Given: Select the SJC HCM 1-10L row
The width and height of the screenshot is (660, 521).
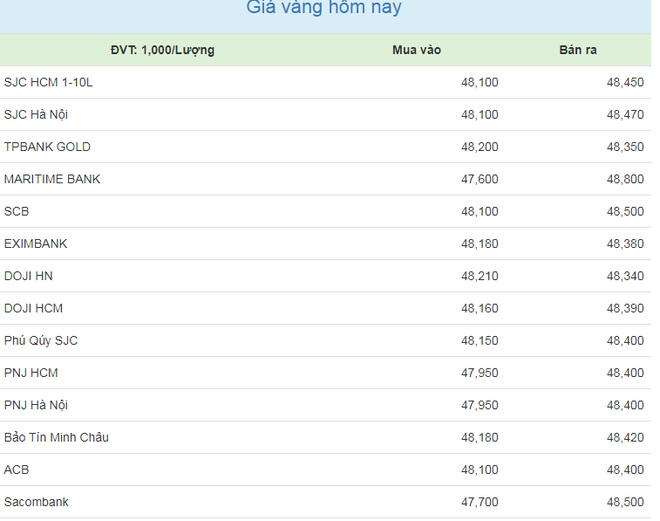Looking at the screenshot, I should (325, 82).
